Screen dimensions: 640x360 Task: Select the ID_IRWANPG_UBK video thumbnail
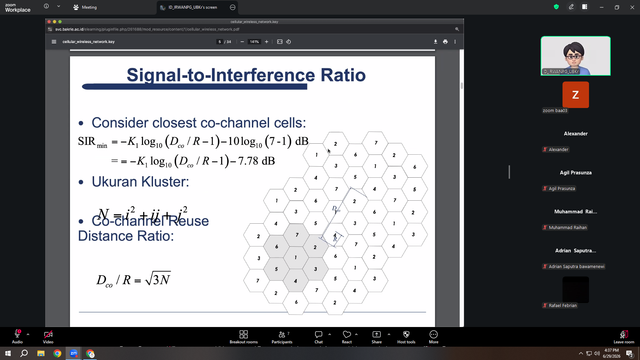(x=576, y=56)
